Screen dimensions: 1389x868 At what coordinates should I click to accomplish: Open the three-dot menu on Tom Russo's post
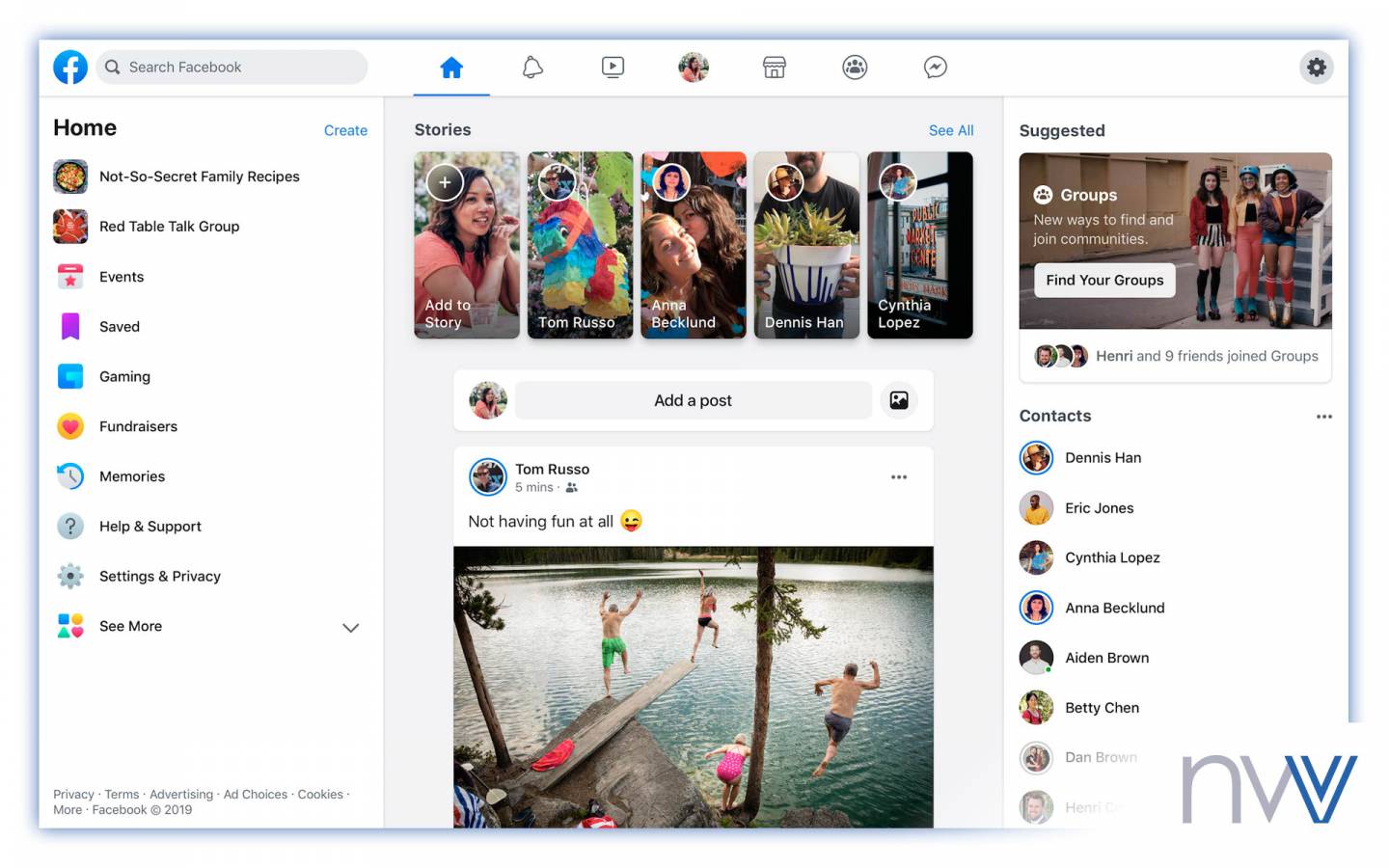[x=899, y=477]
